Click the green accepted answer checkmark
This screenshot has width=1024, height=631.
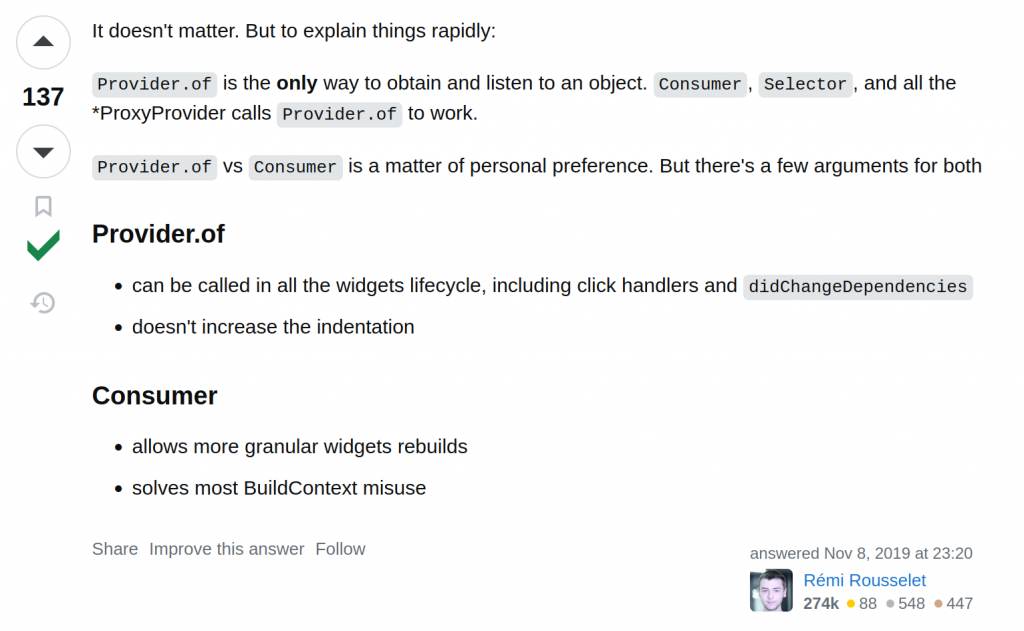click(43, 246)
